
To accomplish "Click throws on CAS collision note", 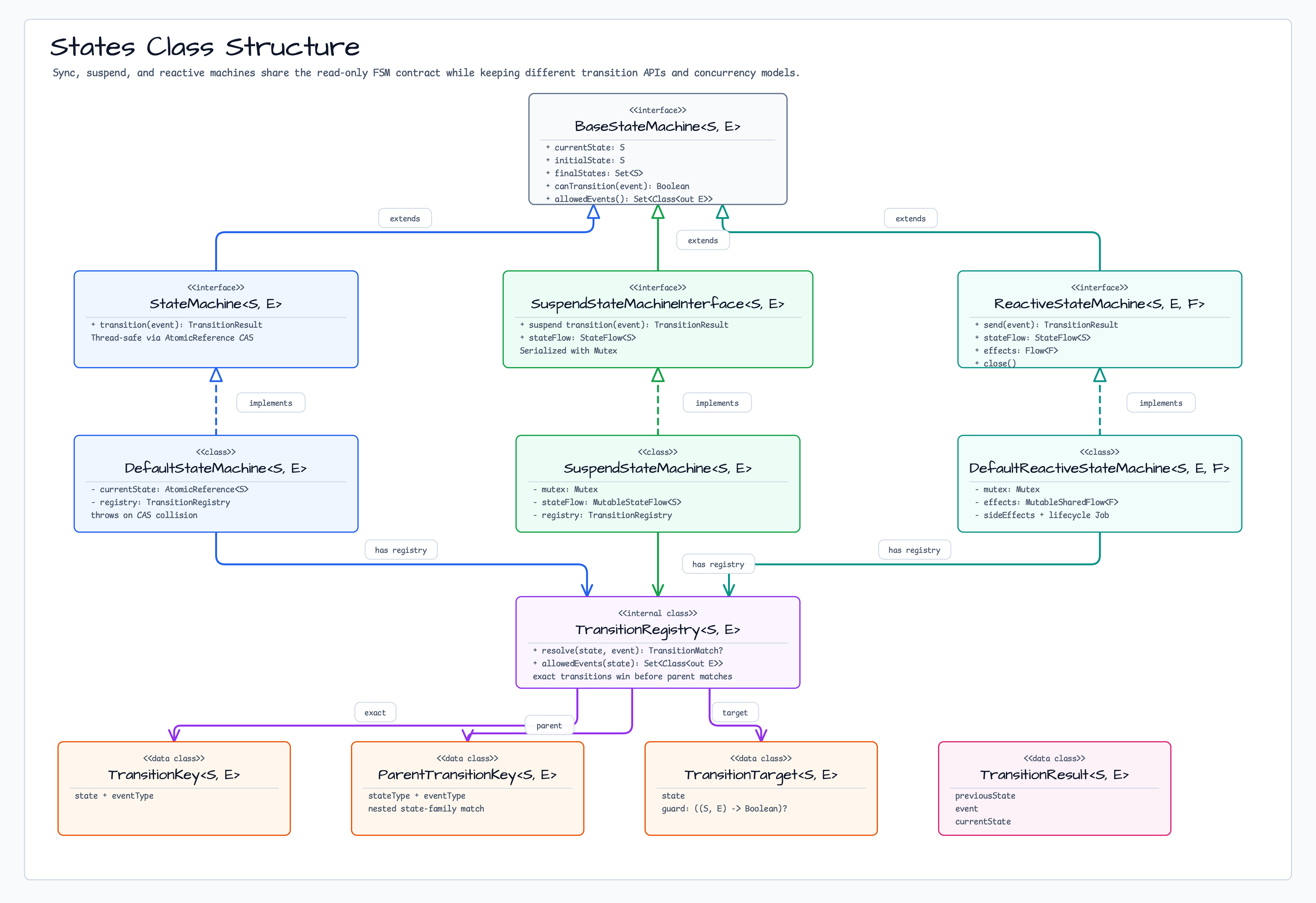I will point(145,515).
